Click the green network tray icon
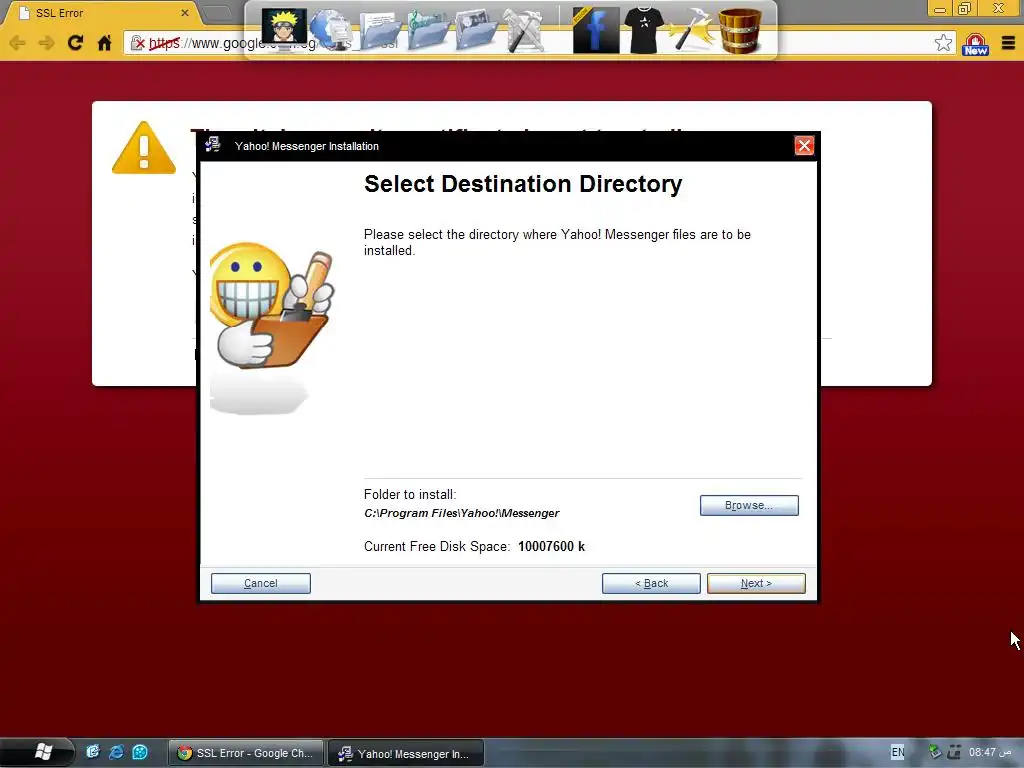The height and width of the screenshot is (768, 1024). tap(935, 752)
